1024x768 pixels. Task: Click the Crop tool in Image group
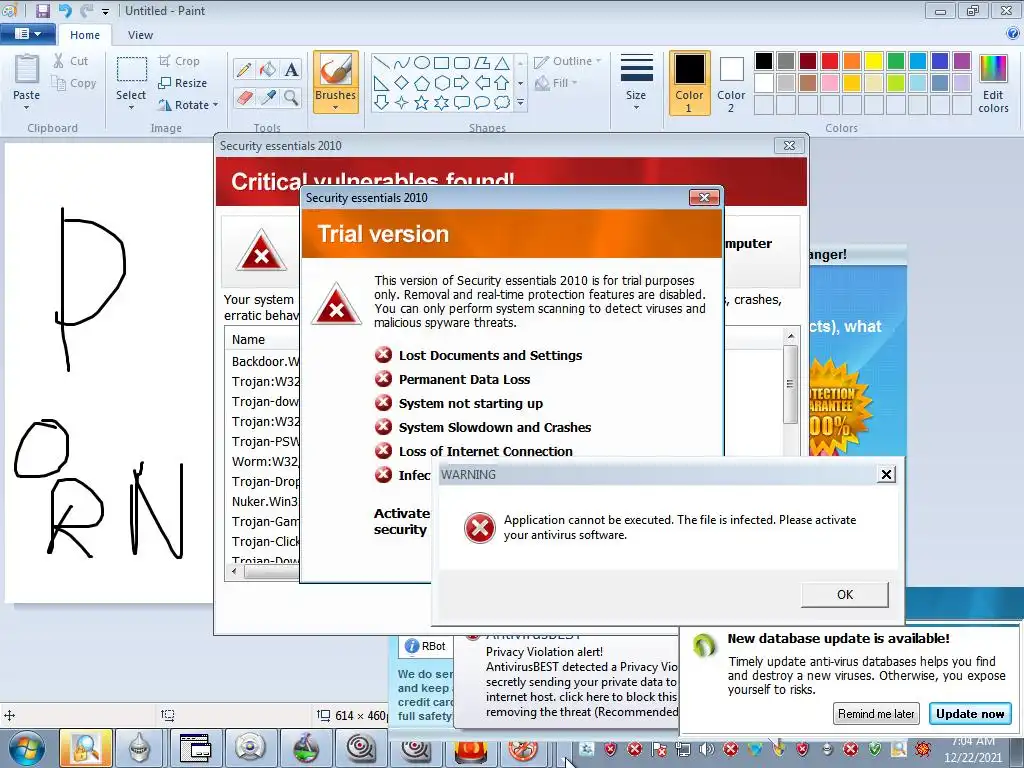[x=179, y=61]
